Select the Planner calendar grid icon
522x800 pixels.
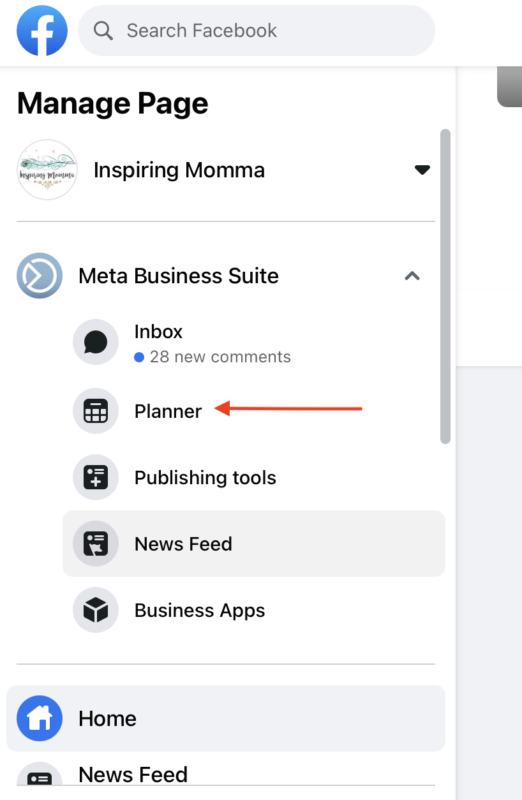coord(96,411)
